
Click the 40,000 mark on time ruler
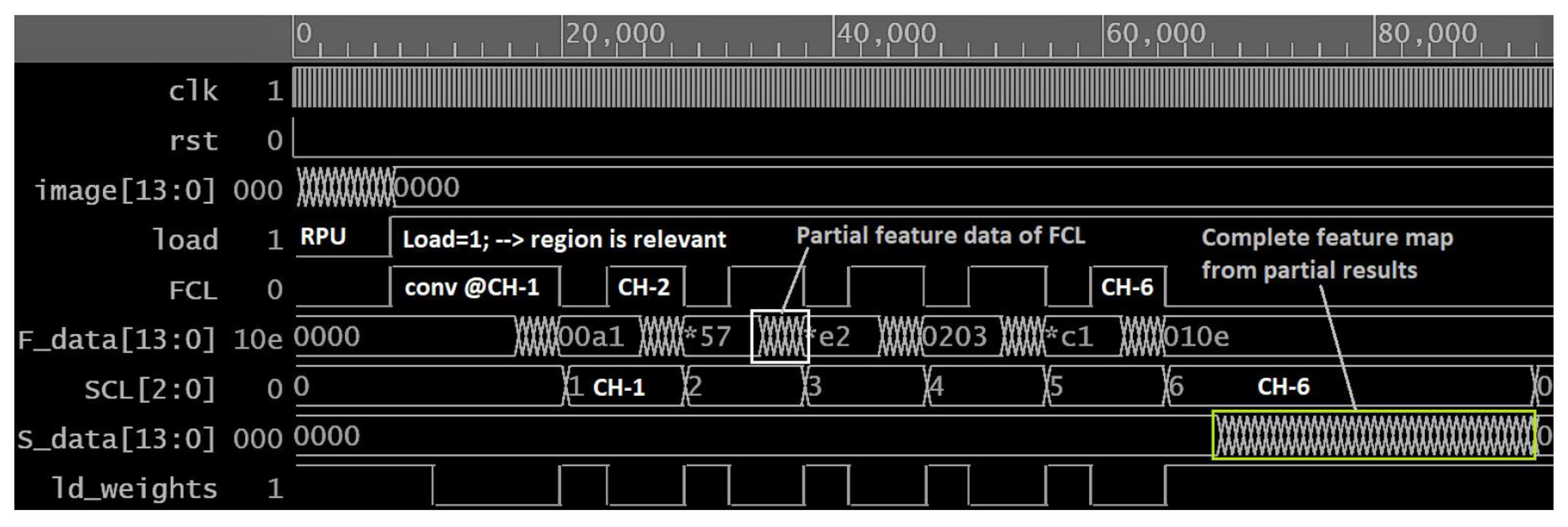pos(886,34)
